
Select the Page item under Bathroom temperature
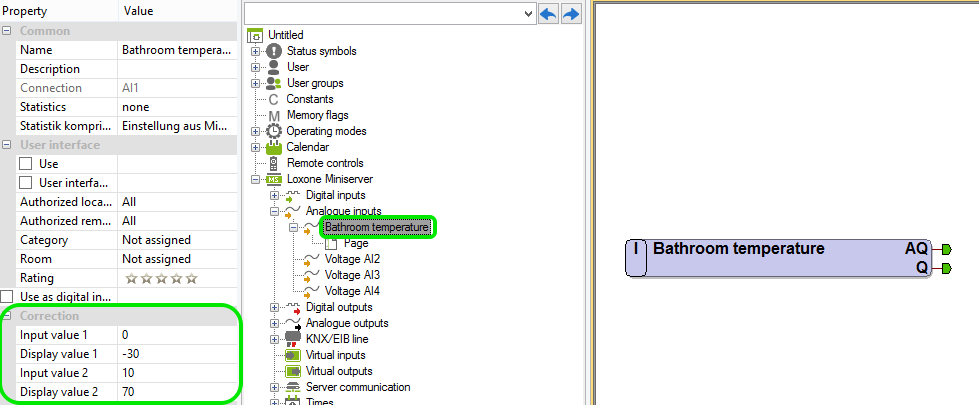click(356, 243)
